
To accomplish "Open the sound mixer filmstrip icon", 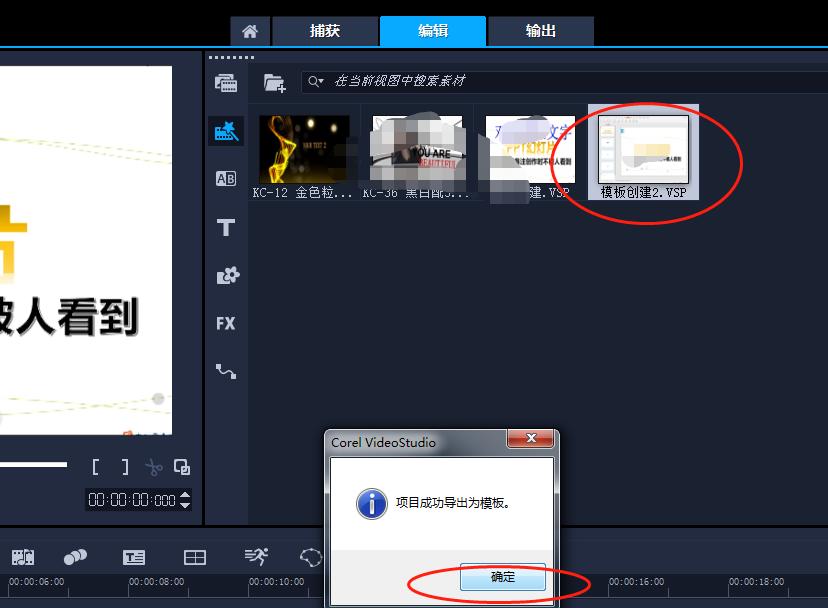I will coord(23,557).
